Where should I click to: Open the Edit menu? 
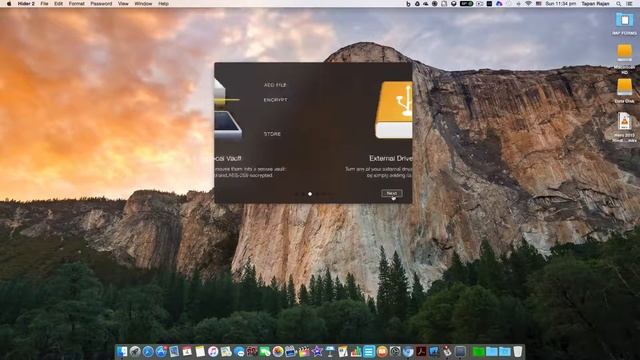click(x=58, y=3)
